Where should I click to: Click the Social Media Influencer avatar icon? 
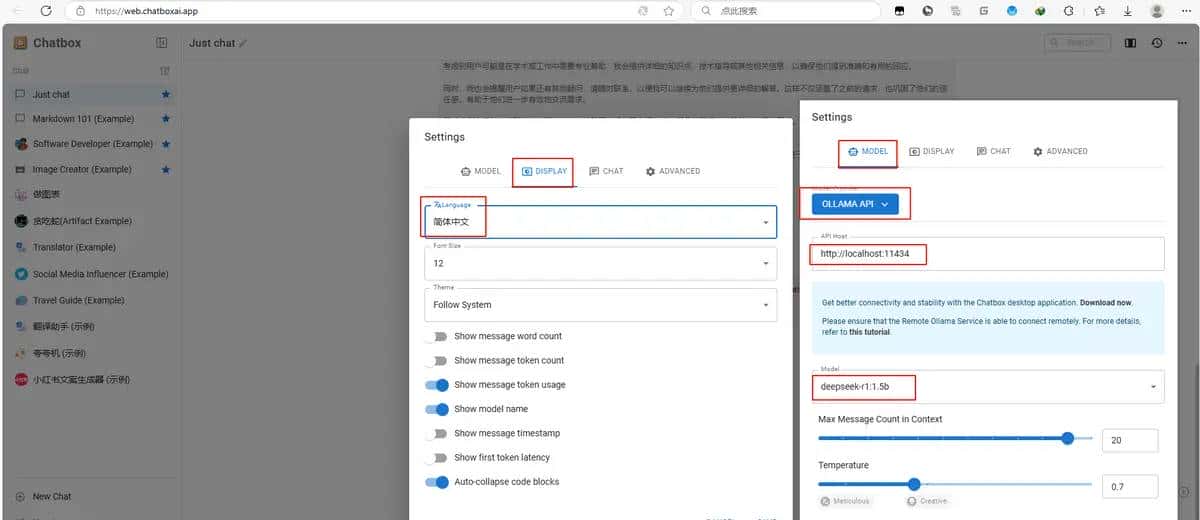pos(21,274)
